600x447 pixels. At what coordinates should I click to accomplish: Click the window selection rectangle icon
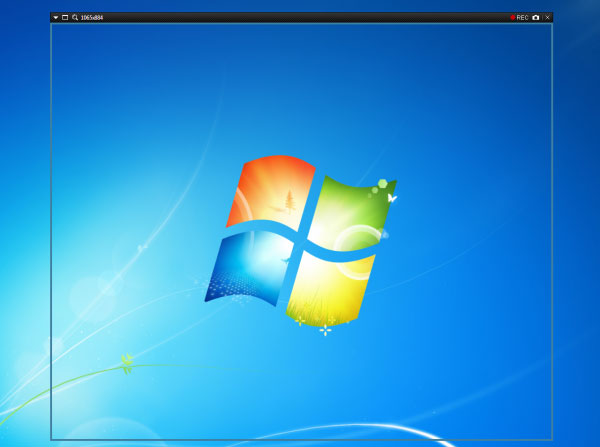pos(65,18)
